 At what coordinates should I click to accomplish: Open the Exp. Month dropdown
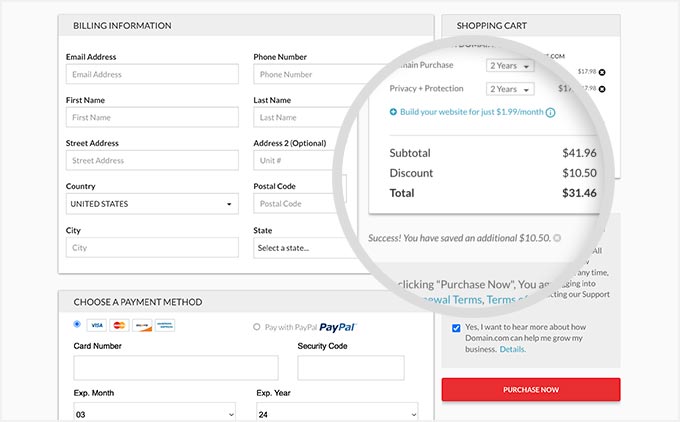coord(152,412)
